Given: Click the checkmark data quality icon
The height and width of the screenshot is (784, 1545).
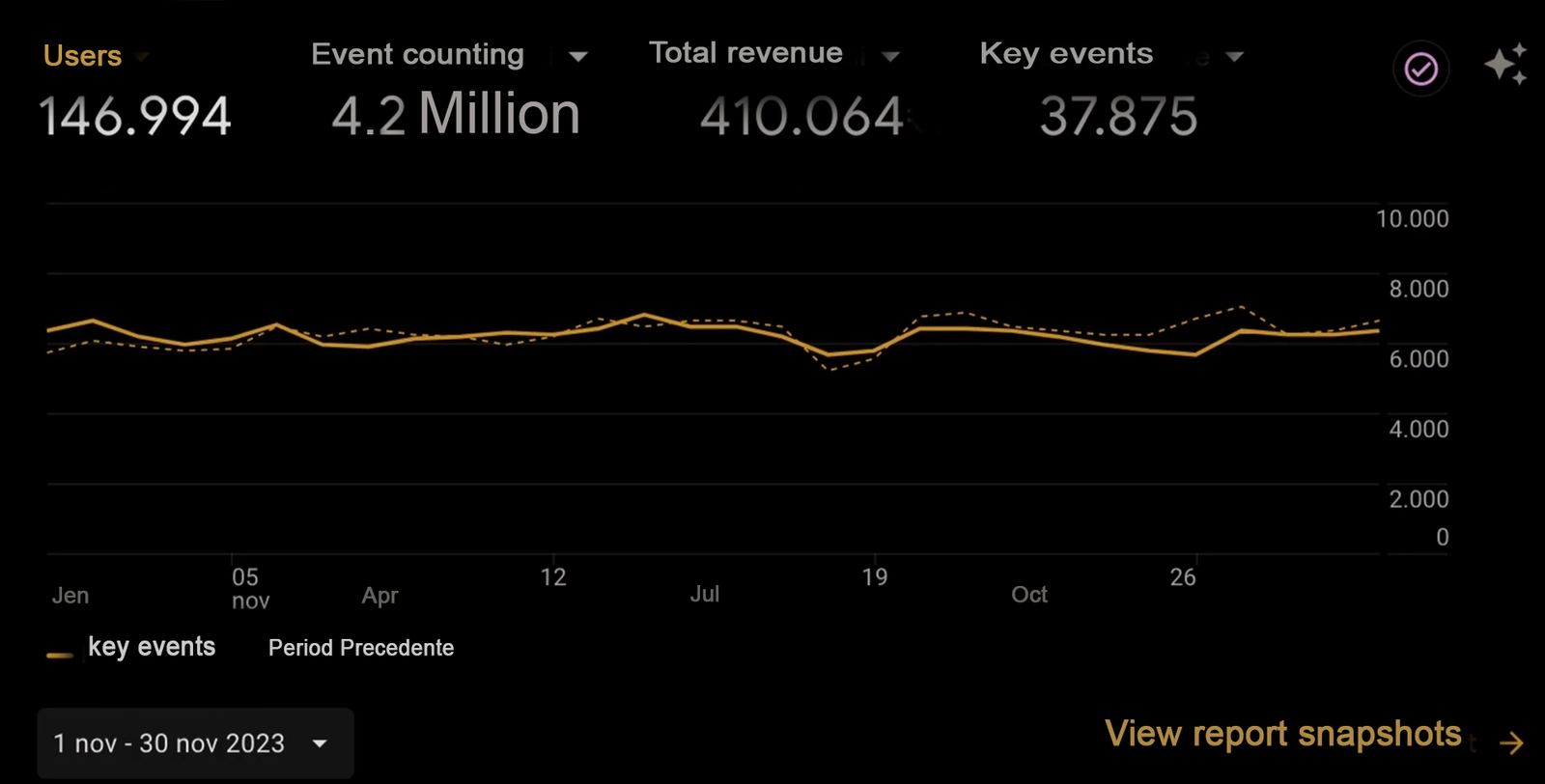Looking at the screenshot, I should (1420, 70).
